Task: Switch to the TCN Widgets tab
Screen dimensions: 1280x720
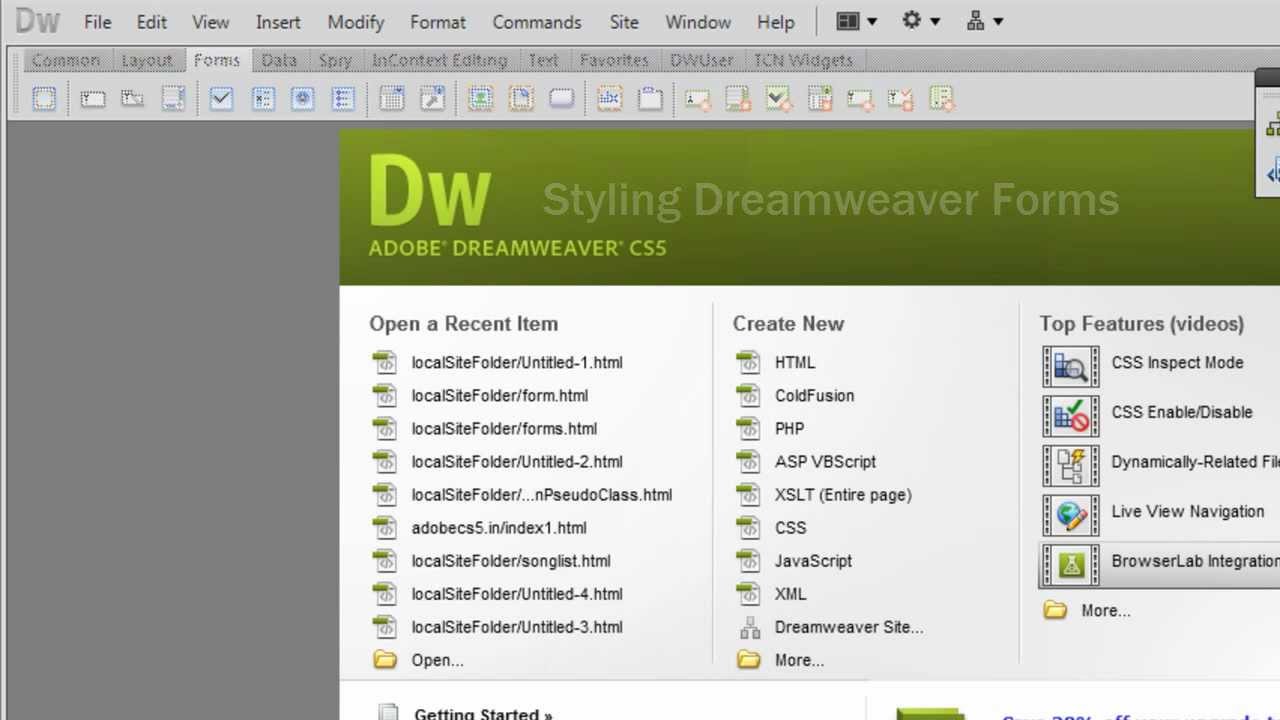Action: click(803, 60)
